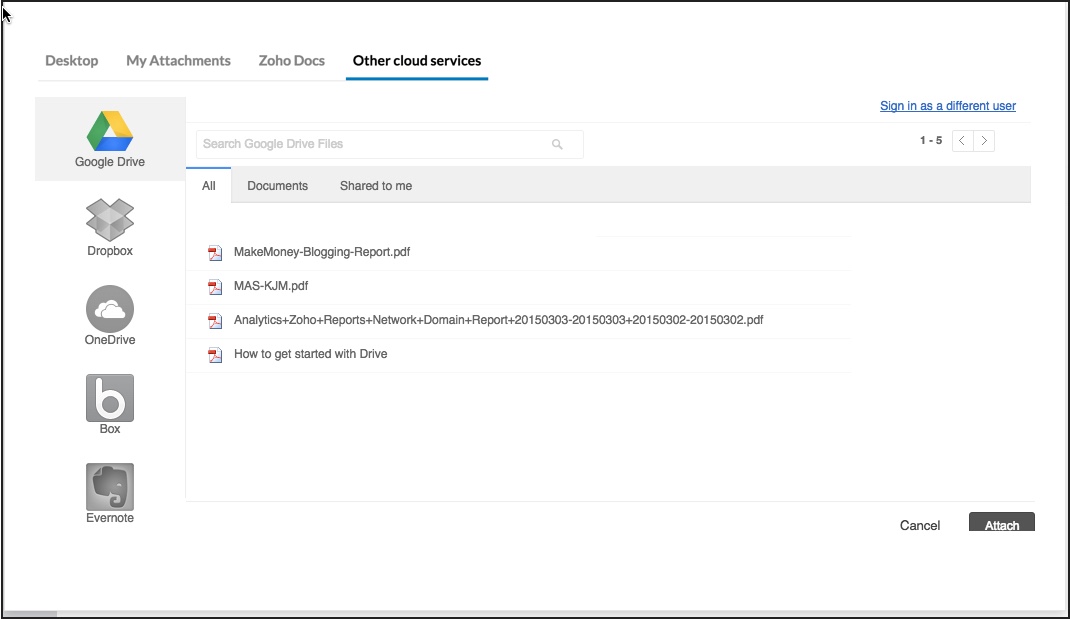Select the Google Drive service icon

(110, 132)
